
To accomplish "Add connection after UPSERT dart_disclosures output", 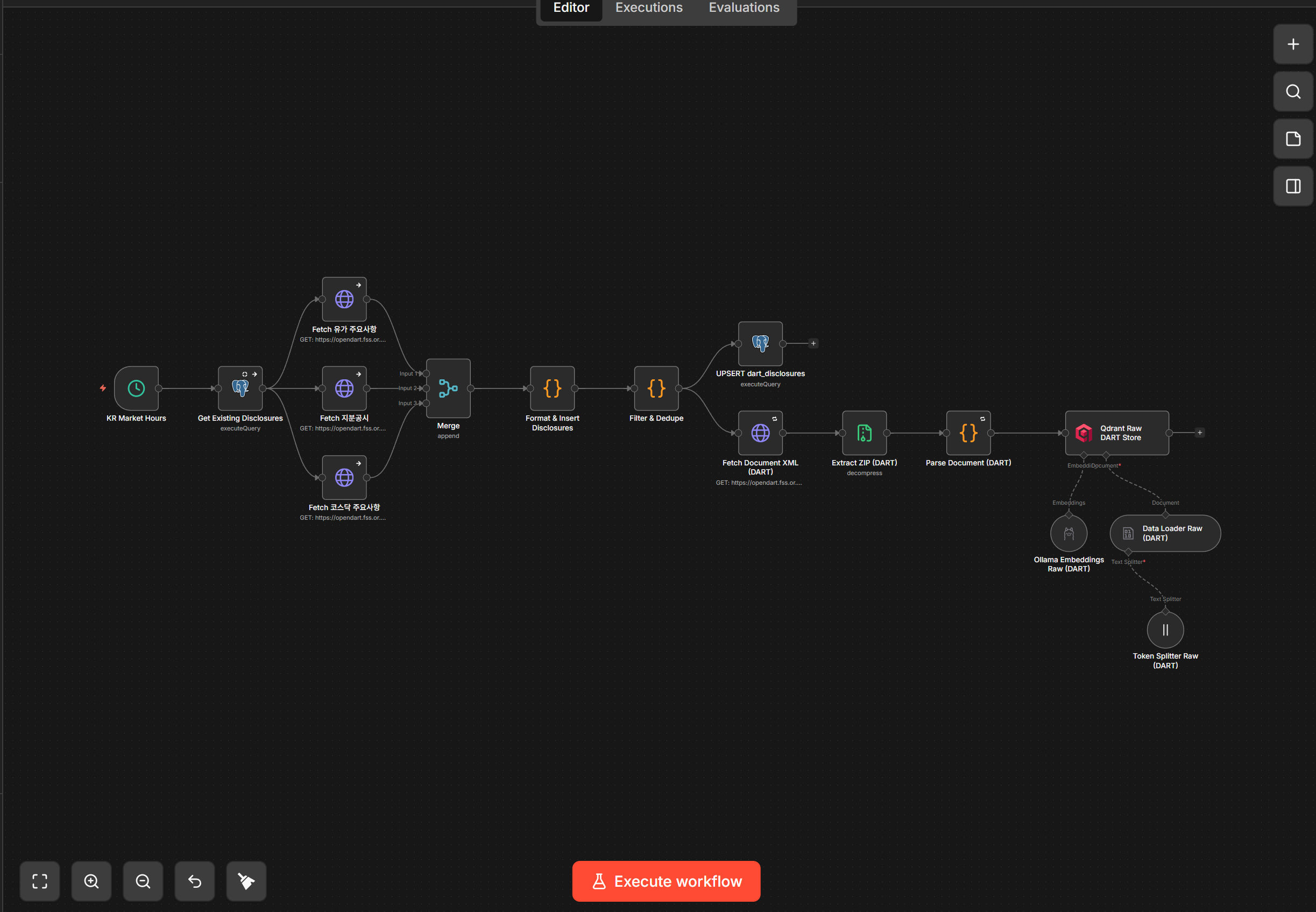I will click(813, 343).
